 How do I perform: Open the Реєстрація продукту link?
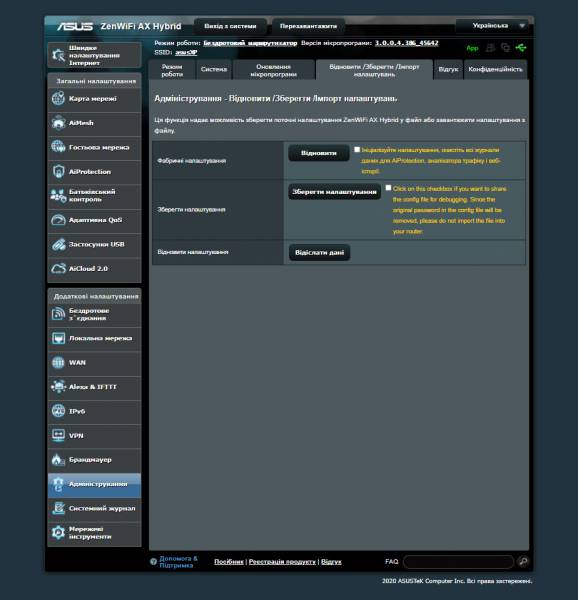282,562
